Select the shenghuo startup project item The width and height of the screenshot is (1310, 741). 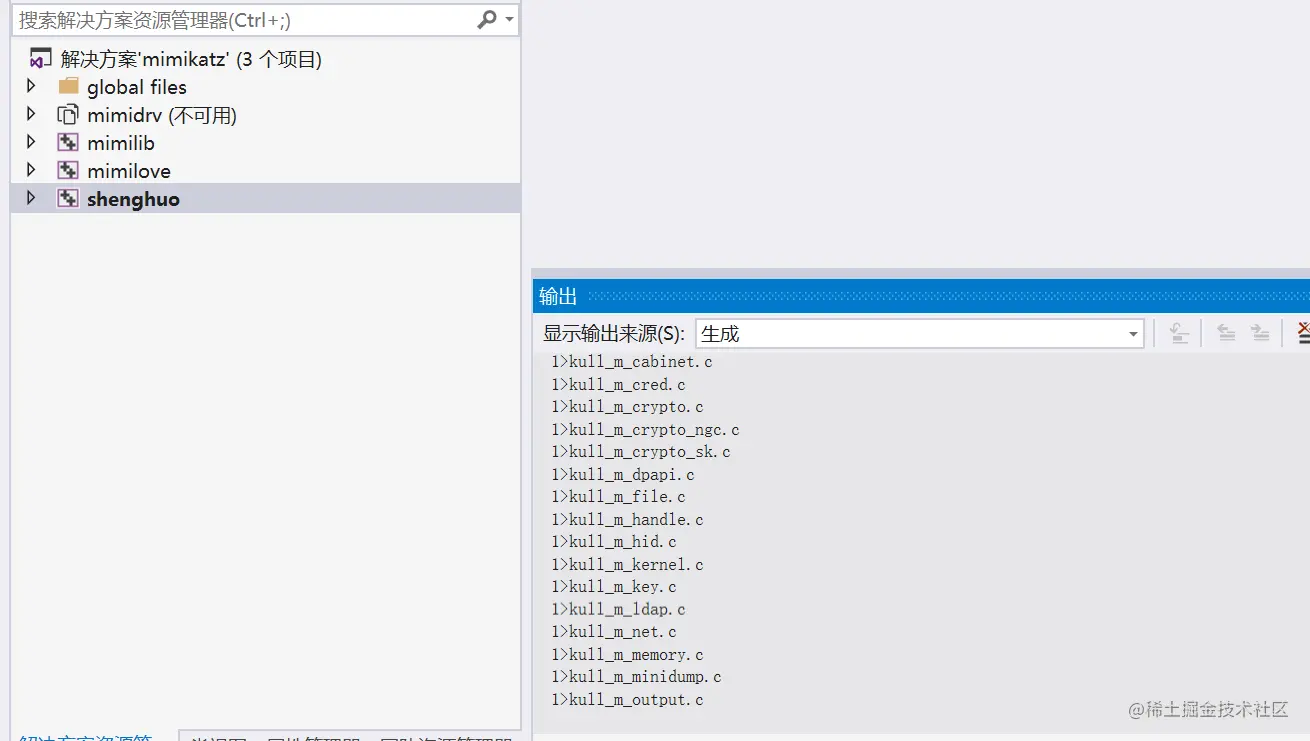133,199
